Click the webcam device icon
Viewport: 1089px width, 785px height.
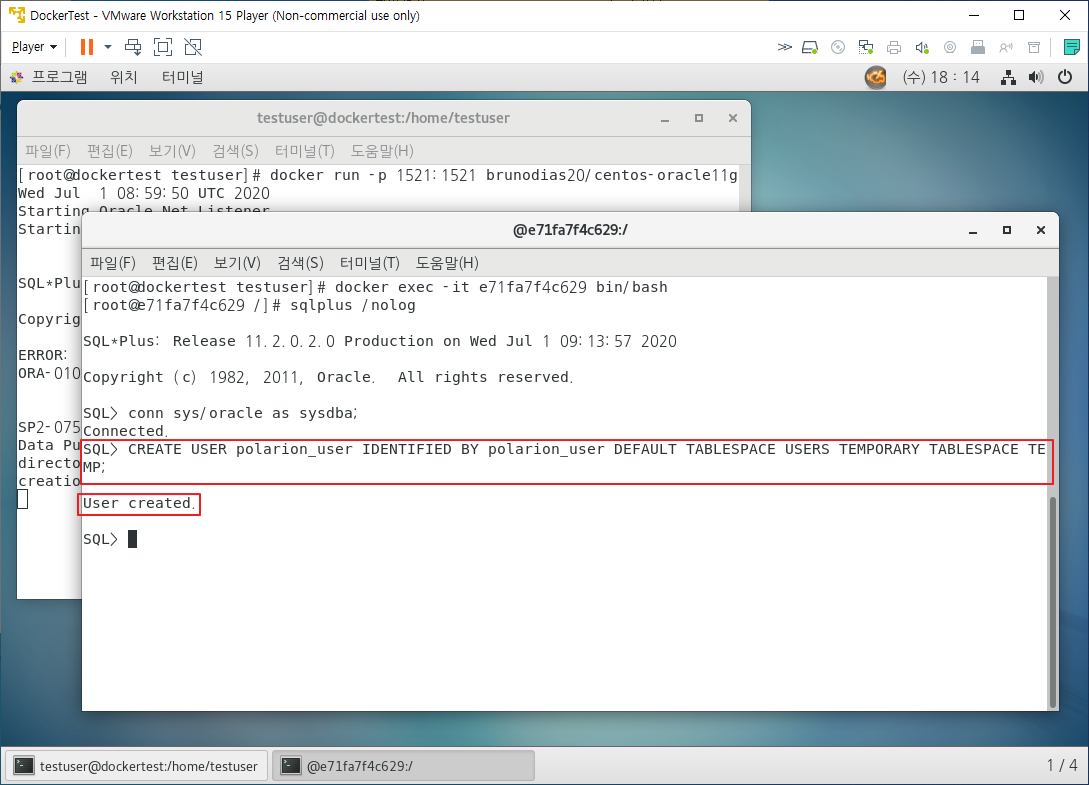tap(950, 47)
